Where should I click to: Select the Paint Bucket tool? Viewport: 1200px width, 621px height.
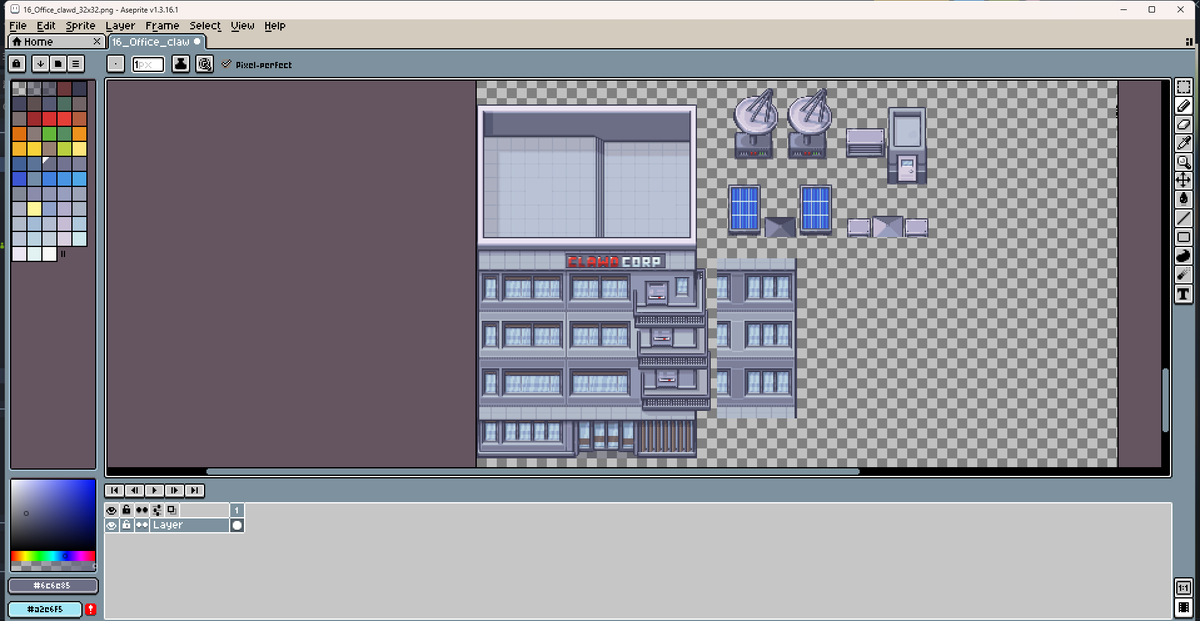[x=1184, y=199]
